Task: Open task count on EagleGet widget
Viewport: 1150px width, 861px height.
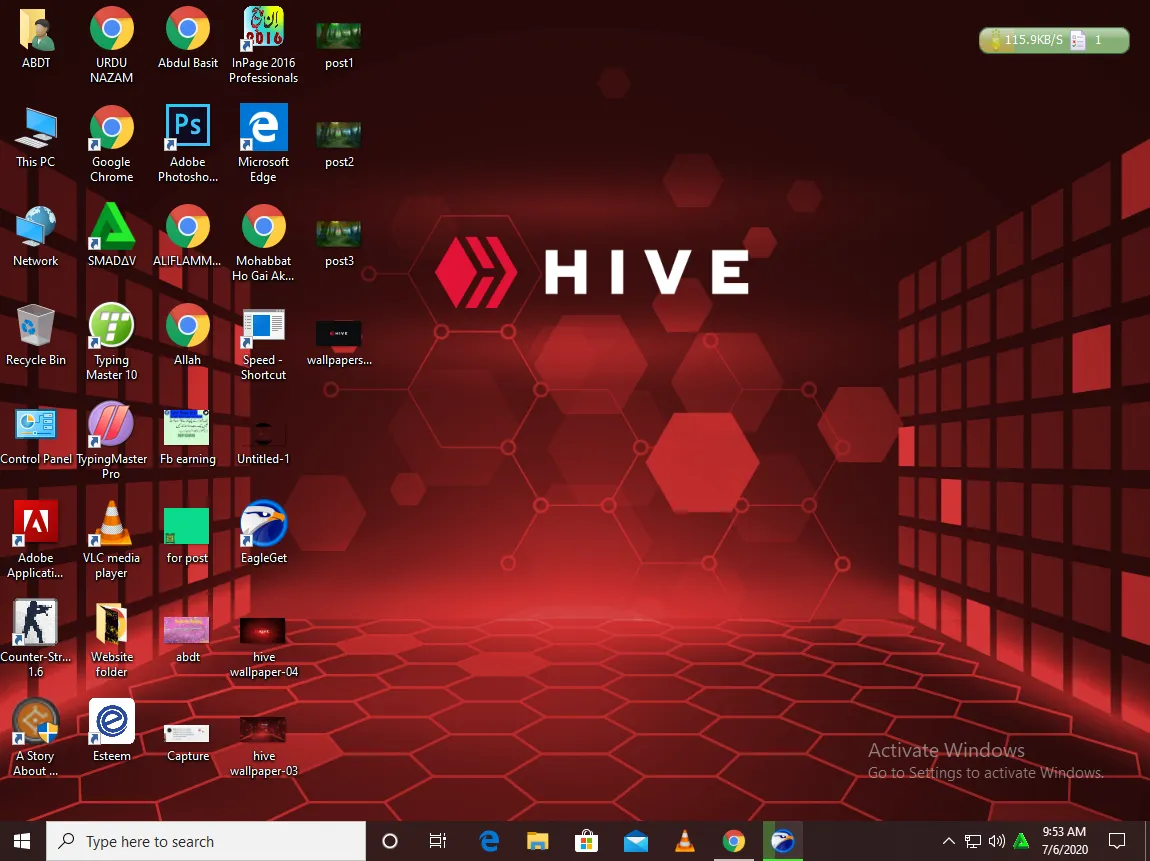Action: tap(1098, 40)
